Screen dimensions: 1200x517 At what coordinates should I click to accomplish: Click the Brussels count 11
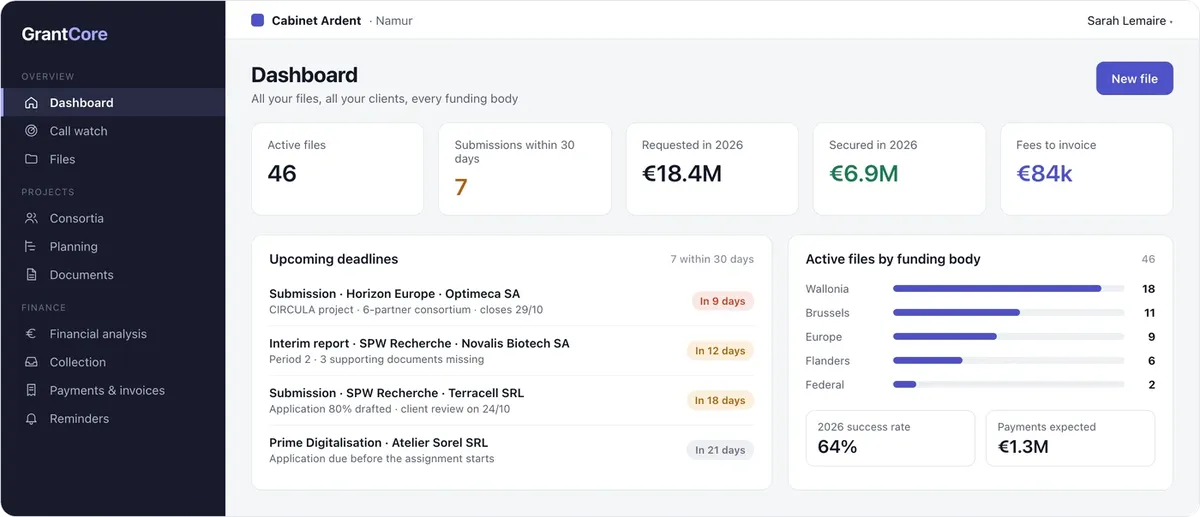[x=1149, y=313]
